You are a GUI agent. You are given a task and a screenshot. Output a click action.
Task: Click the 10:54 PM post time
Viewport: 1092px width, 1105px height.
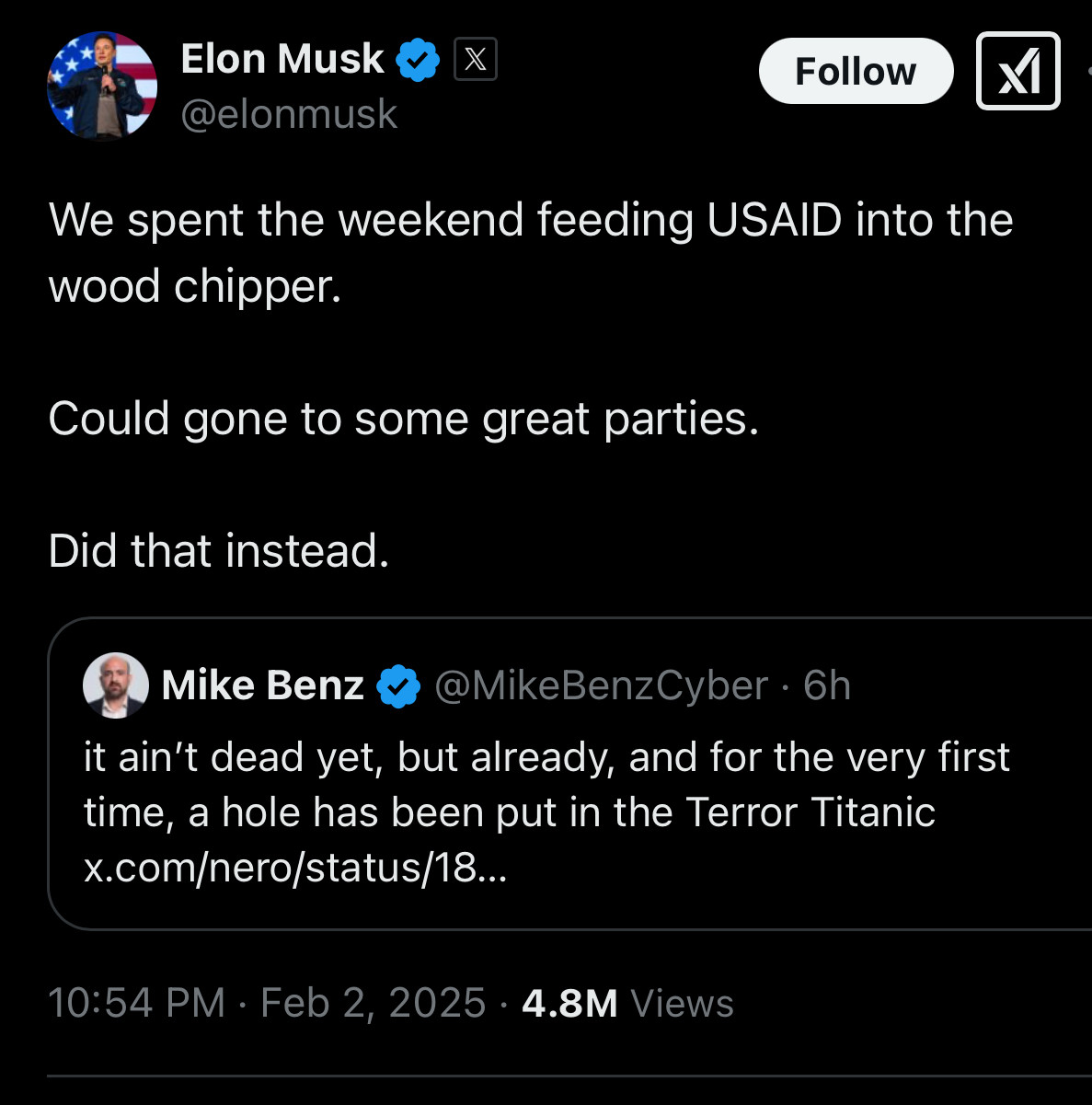point(137,1003)
